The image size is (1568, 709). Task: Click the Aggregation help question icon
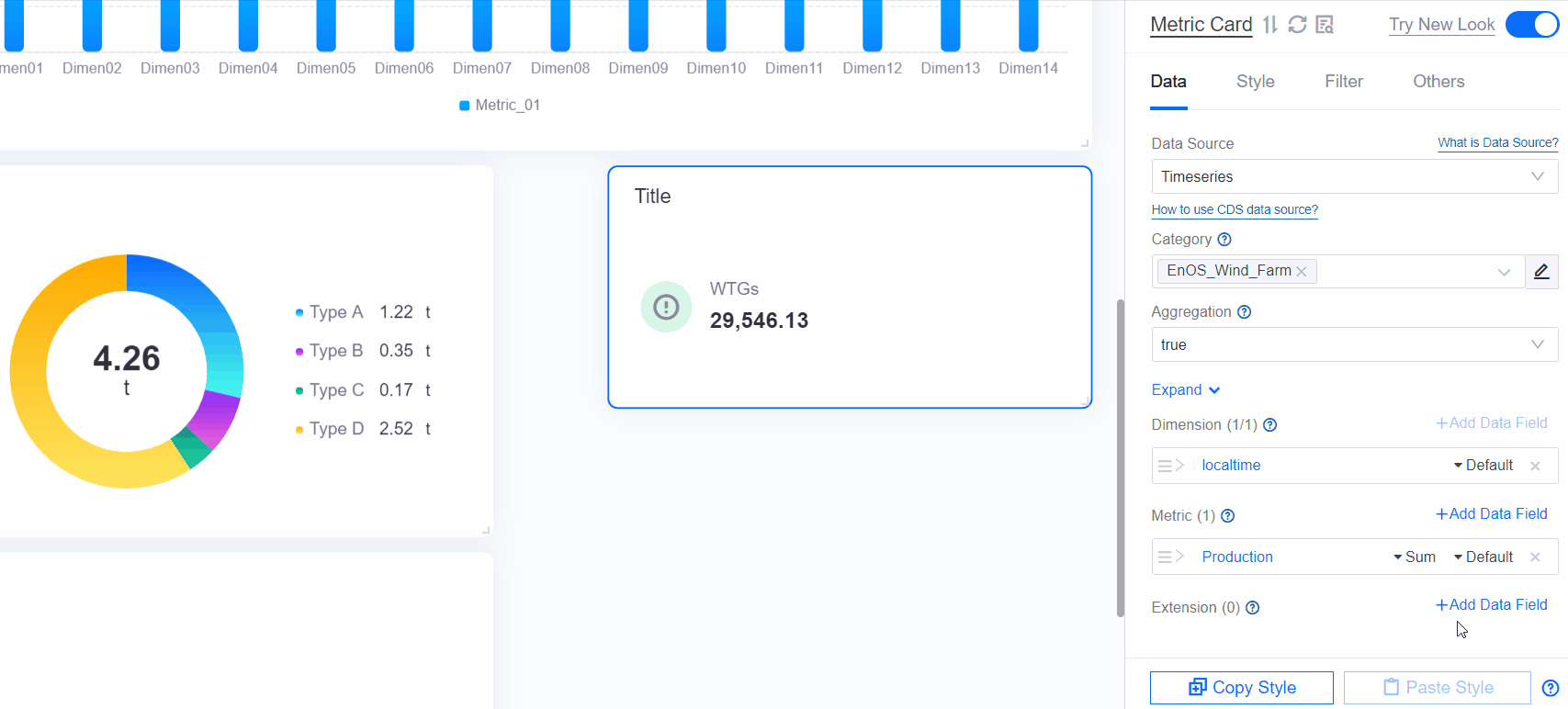(1245, 312)
